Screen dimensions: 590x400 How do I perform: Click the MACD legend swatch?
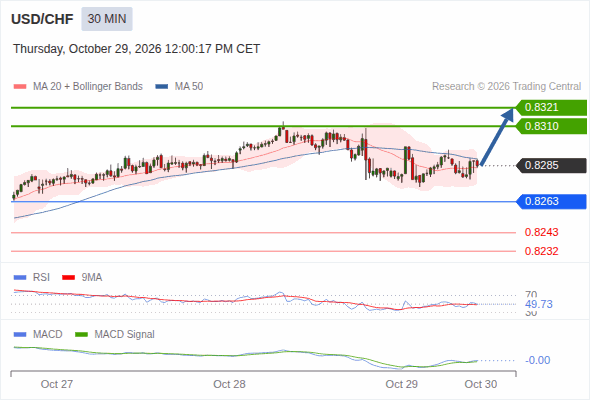coord(20,335)
